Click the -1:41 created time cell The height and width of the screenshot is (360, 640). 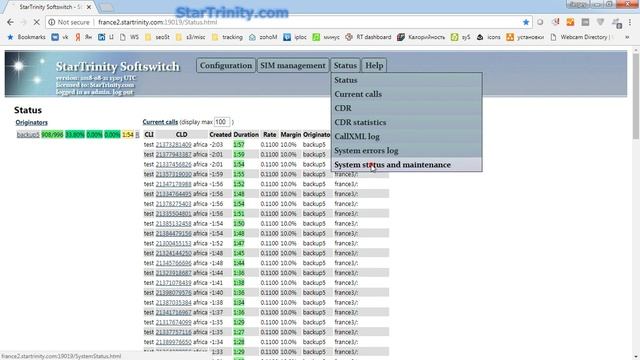point(216,283)
